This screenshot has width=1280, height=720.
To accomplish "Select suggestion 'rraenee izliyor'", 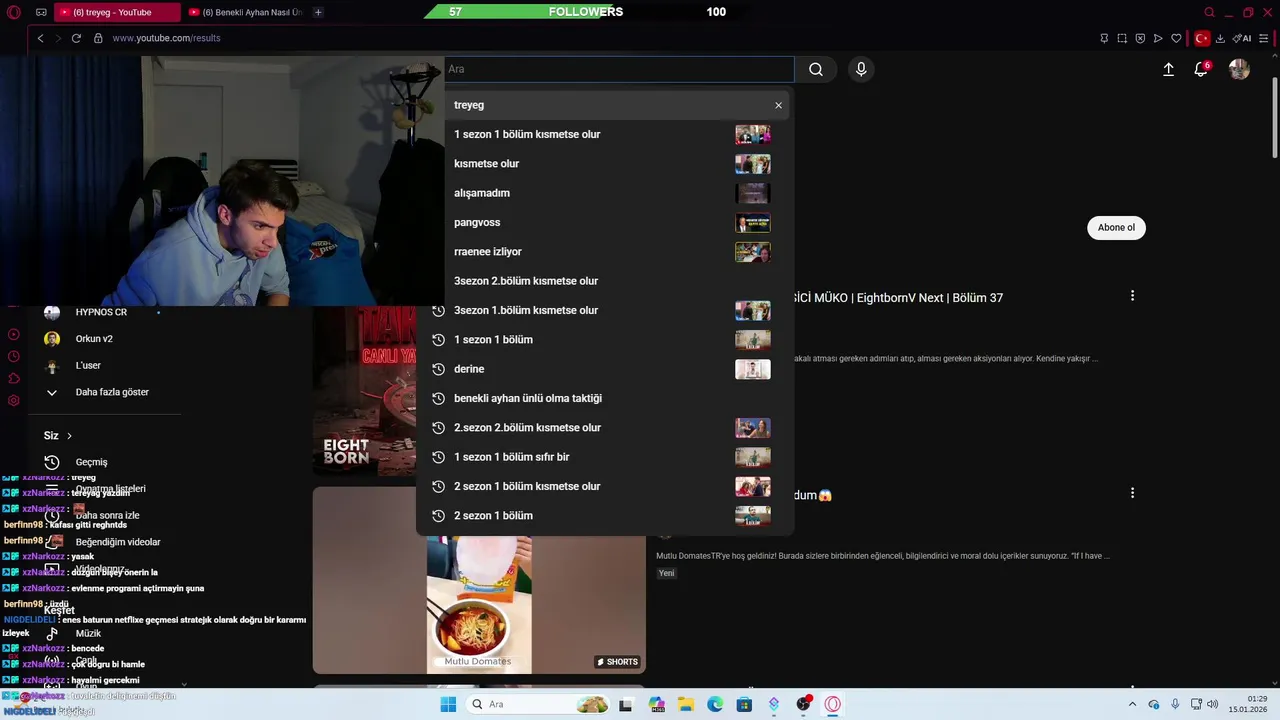I will point(605,251).
